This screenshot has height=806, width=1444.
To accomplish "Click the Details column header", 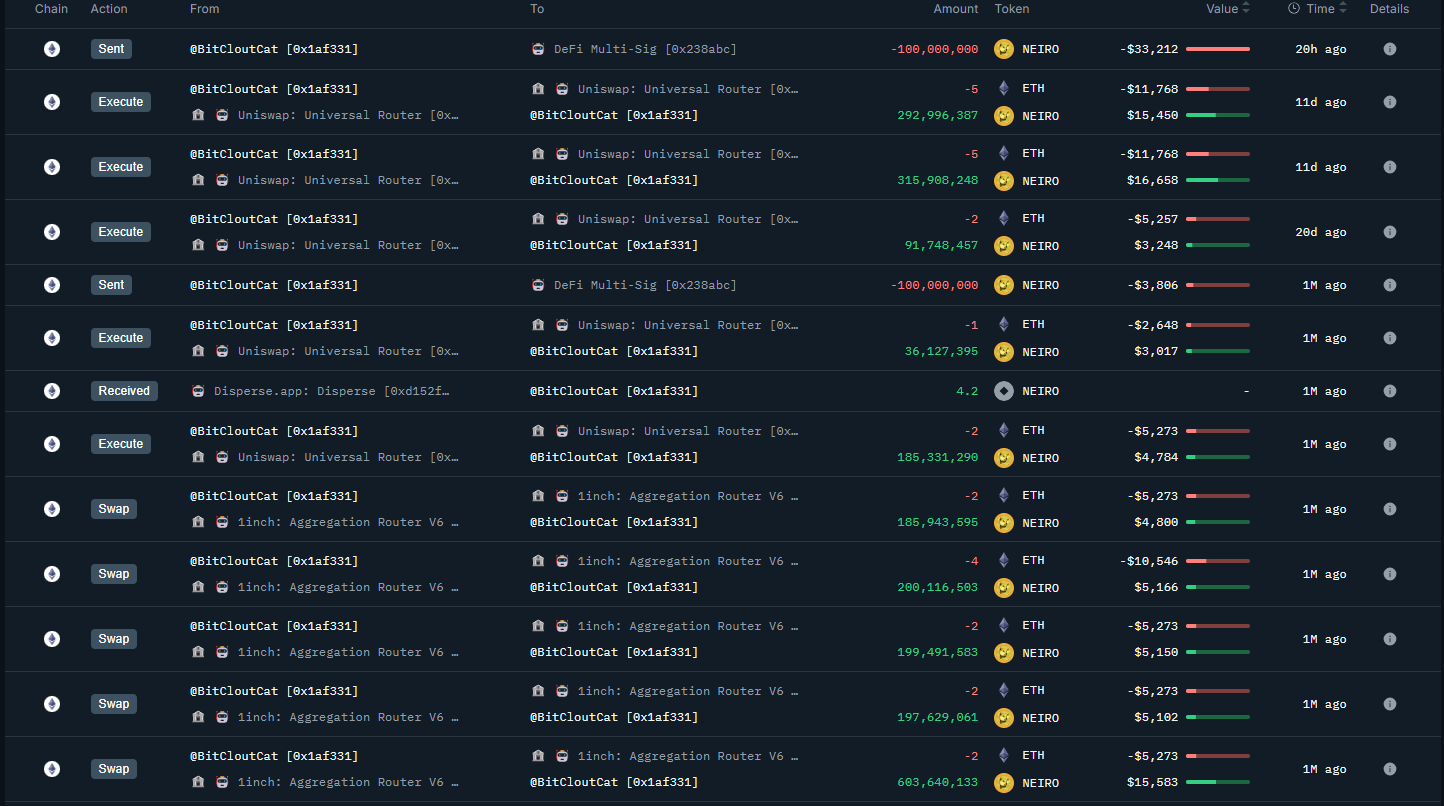I will click(1389, 9).
